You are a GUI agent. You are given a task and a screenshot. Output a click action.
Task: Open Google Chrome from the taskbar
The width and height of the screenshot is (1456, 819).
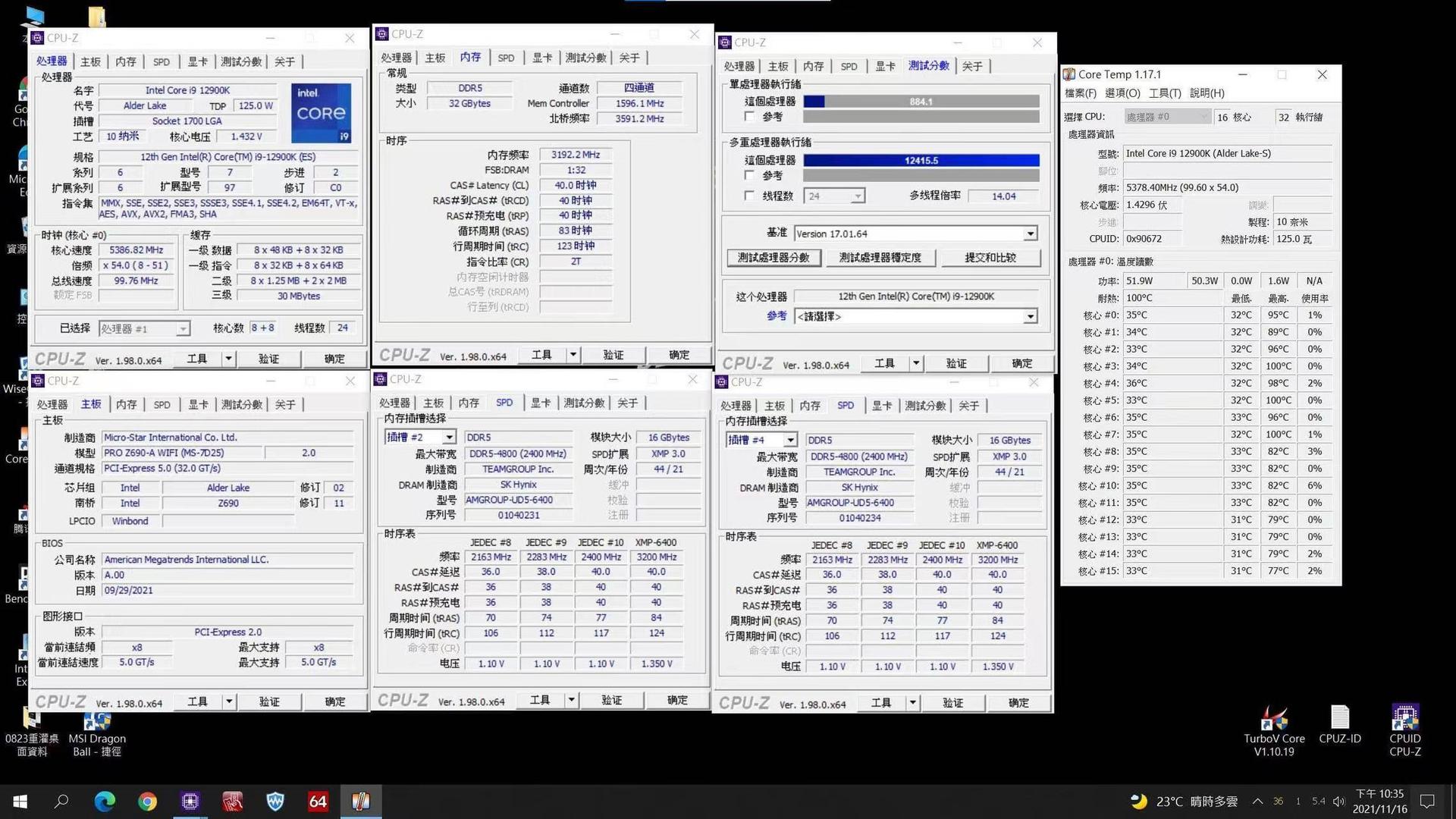[146, 802]
